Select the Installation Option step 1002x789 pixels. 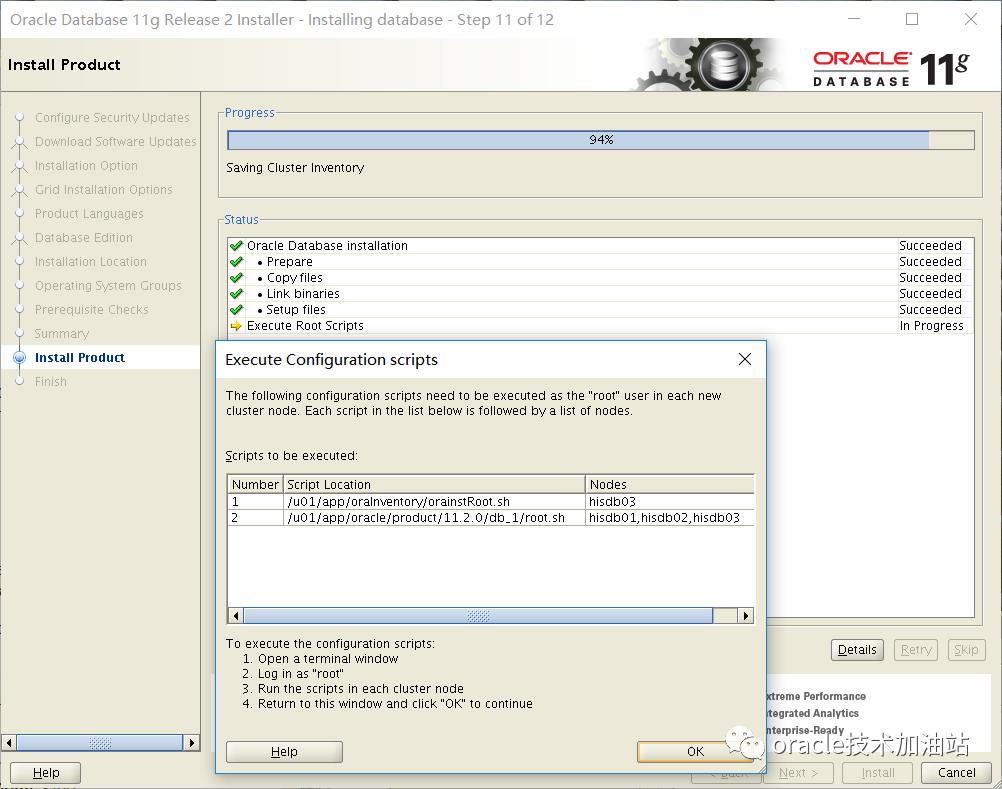click(86, 165)
